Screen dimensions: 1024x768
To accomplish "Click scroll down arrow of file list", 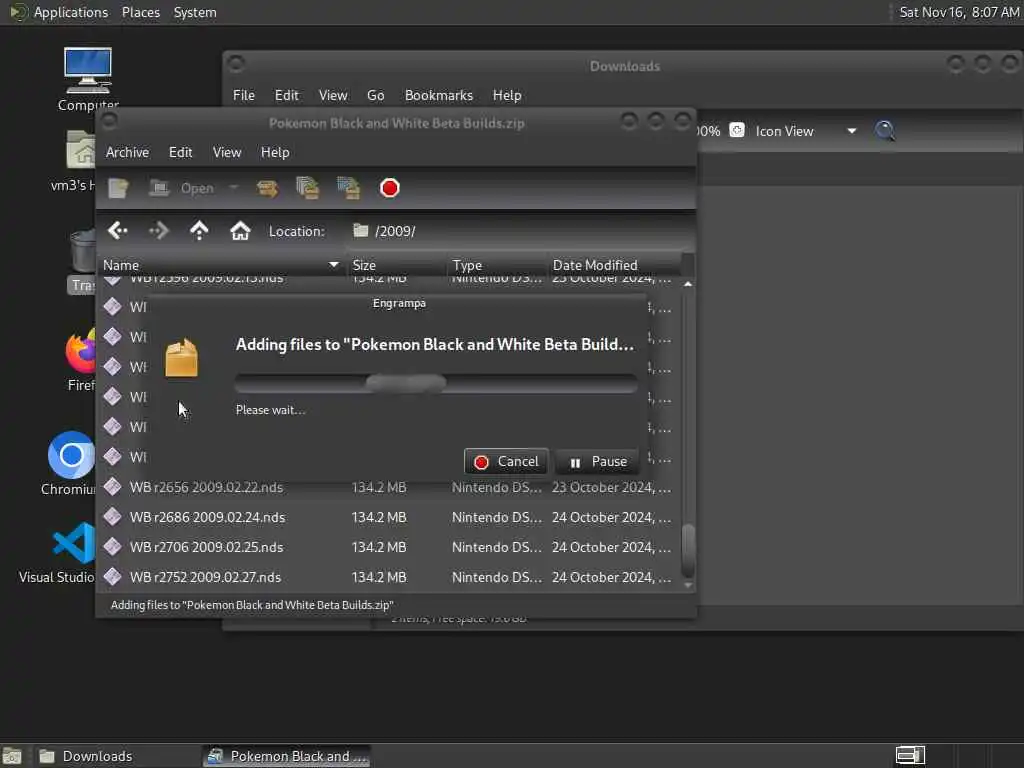I will point(688,585).
